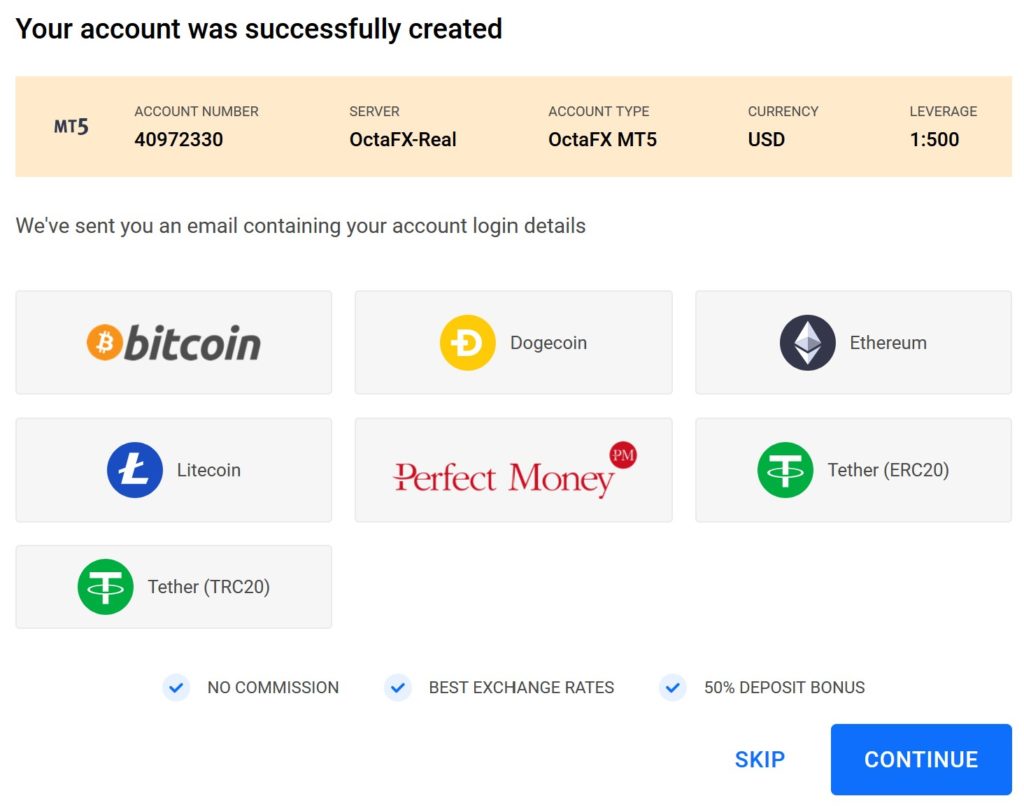
Task: Choose the Dogecoin deposit method tile
Action: point(513,342)
